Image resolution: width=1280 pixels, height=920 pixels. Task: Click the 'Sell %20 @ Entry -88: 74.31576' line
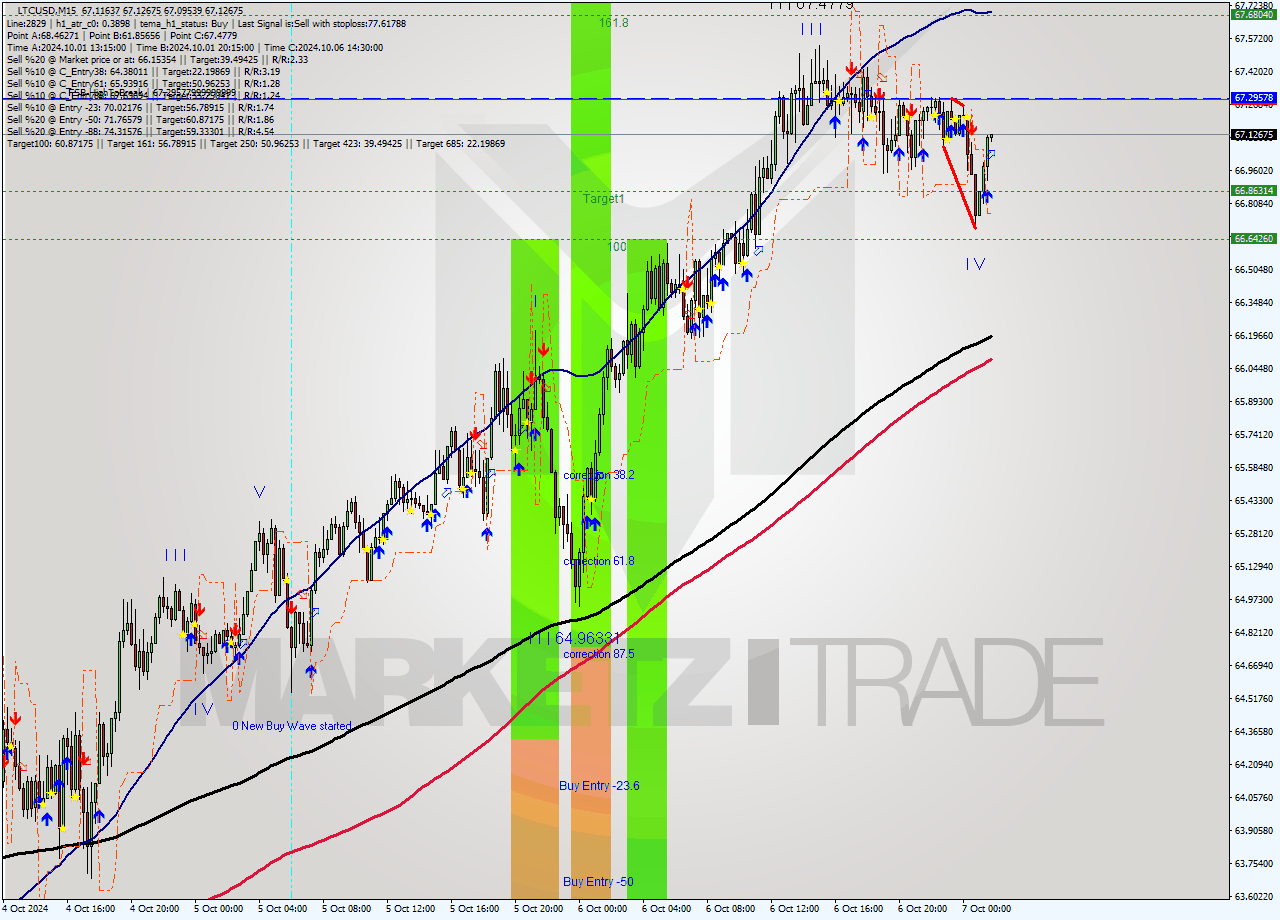[140, 131]
